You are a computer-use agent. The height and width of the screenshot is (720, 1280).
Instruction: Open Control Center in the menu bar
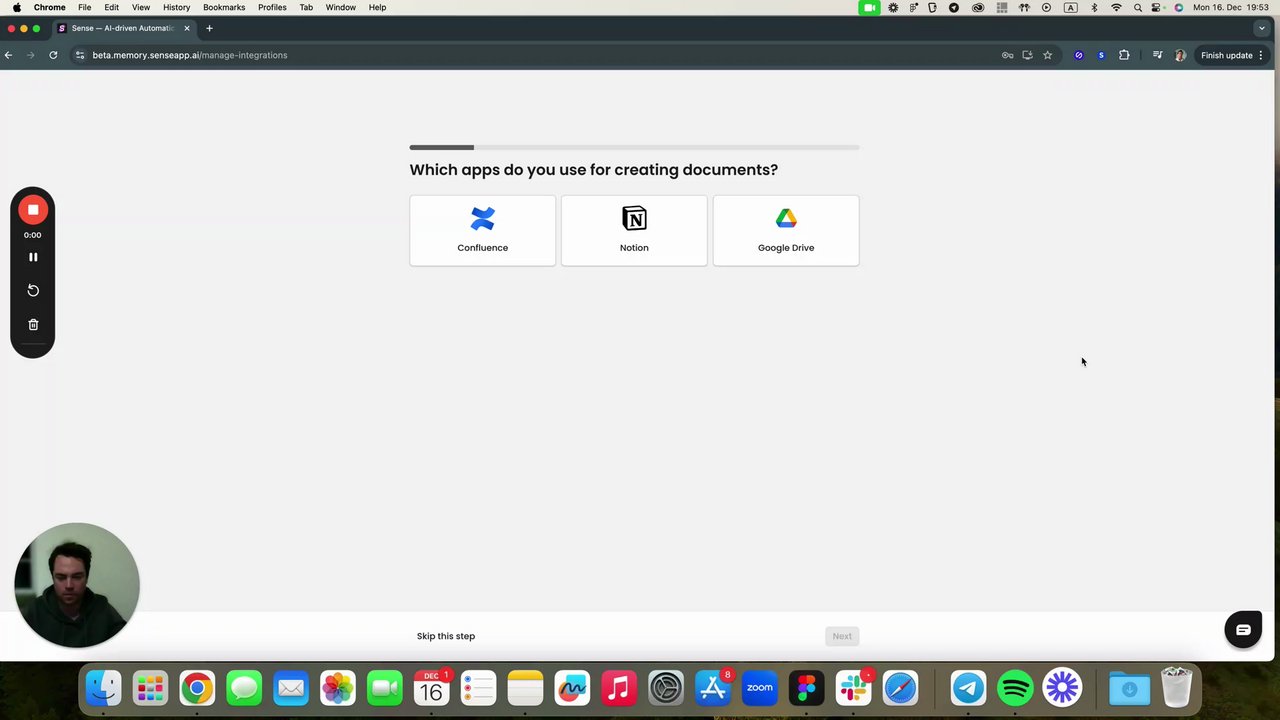pyautogui.click(x=1157, y=7)
